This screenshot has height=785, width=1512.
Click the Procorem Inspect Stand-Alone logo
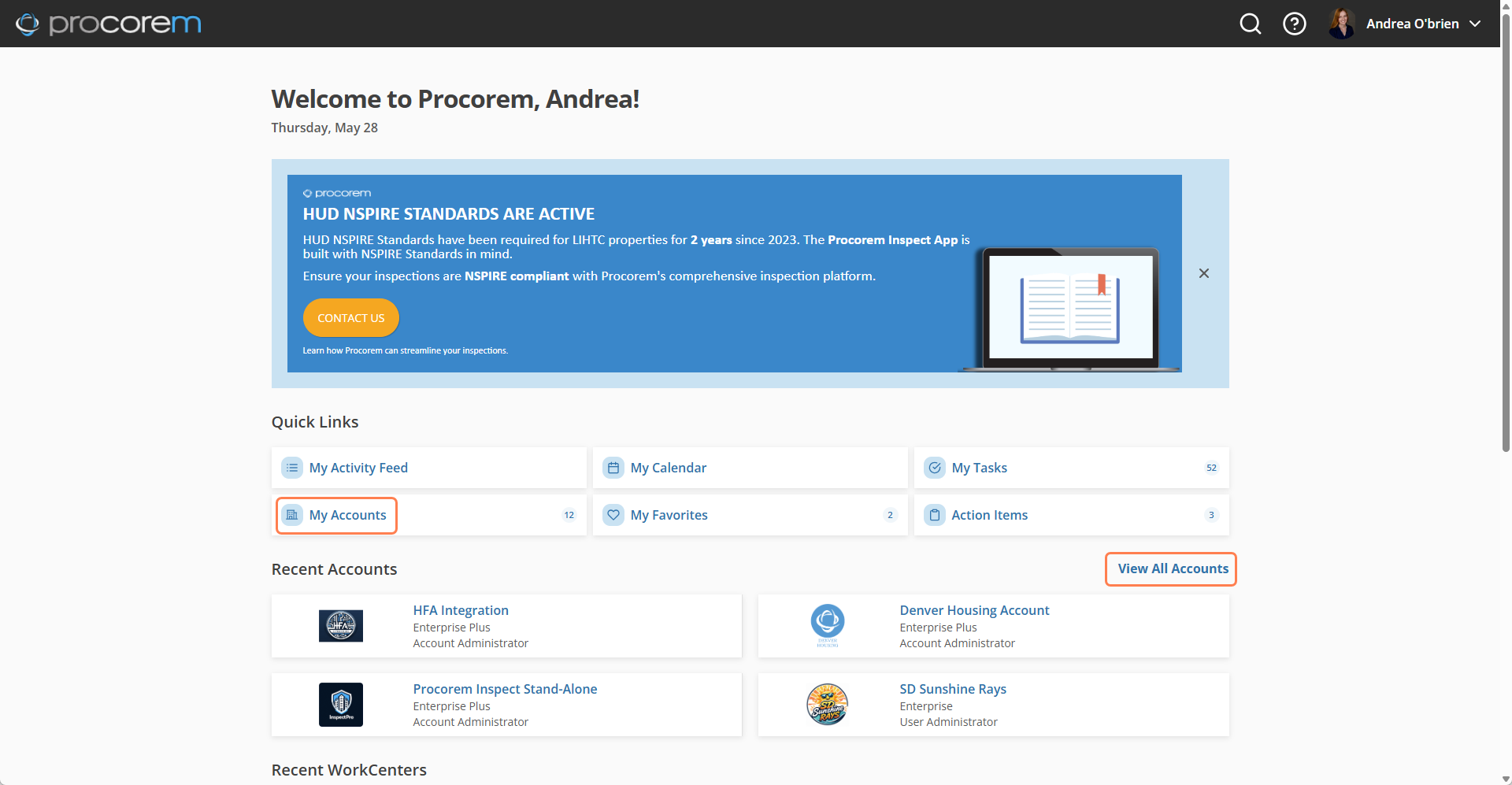pos(341,705)
